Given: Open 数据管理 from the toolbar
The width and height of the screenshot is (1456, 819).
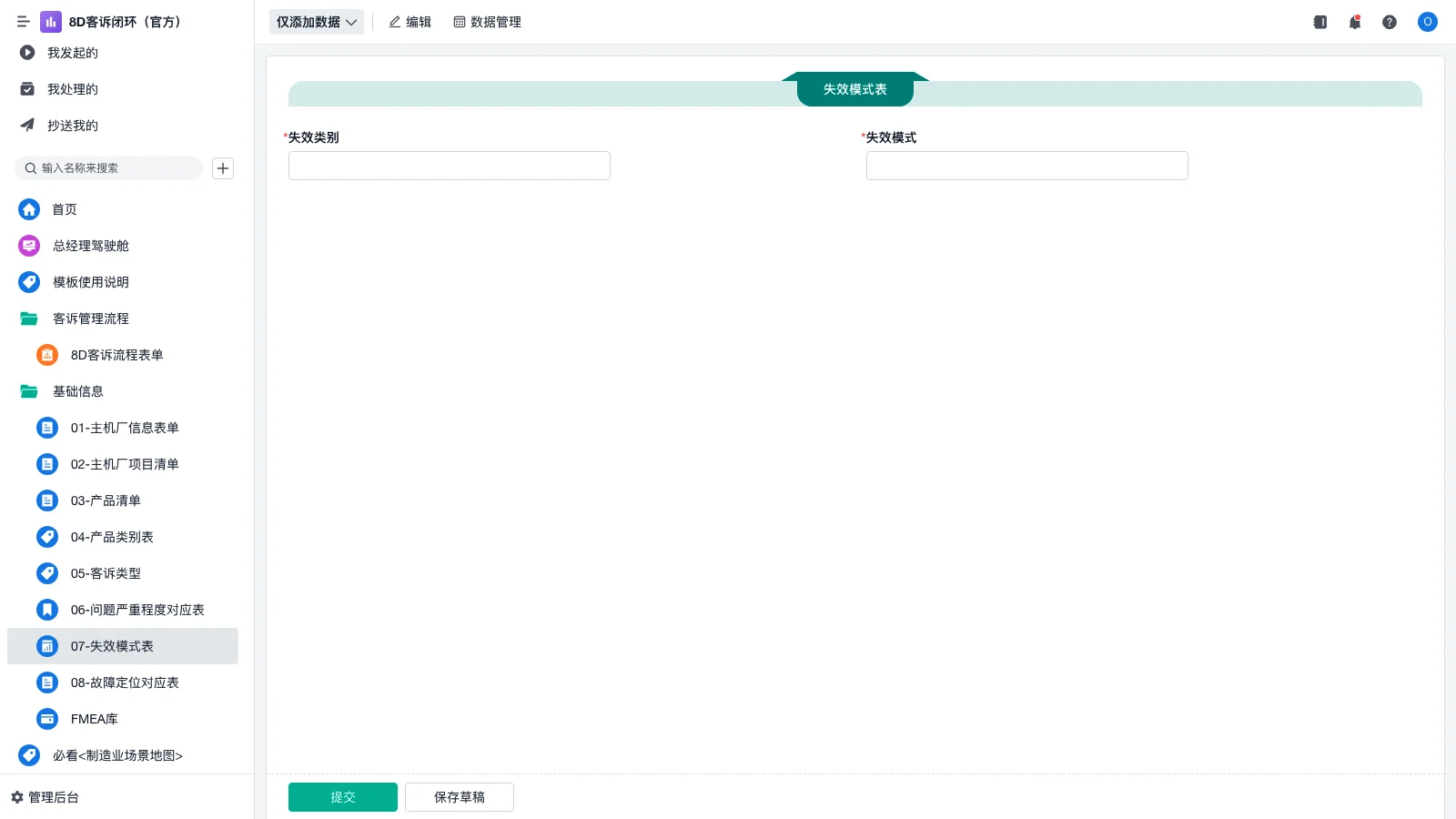Looking at the screenshot, I should pyautogui.click(x=488, y=22).
